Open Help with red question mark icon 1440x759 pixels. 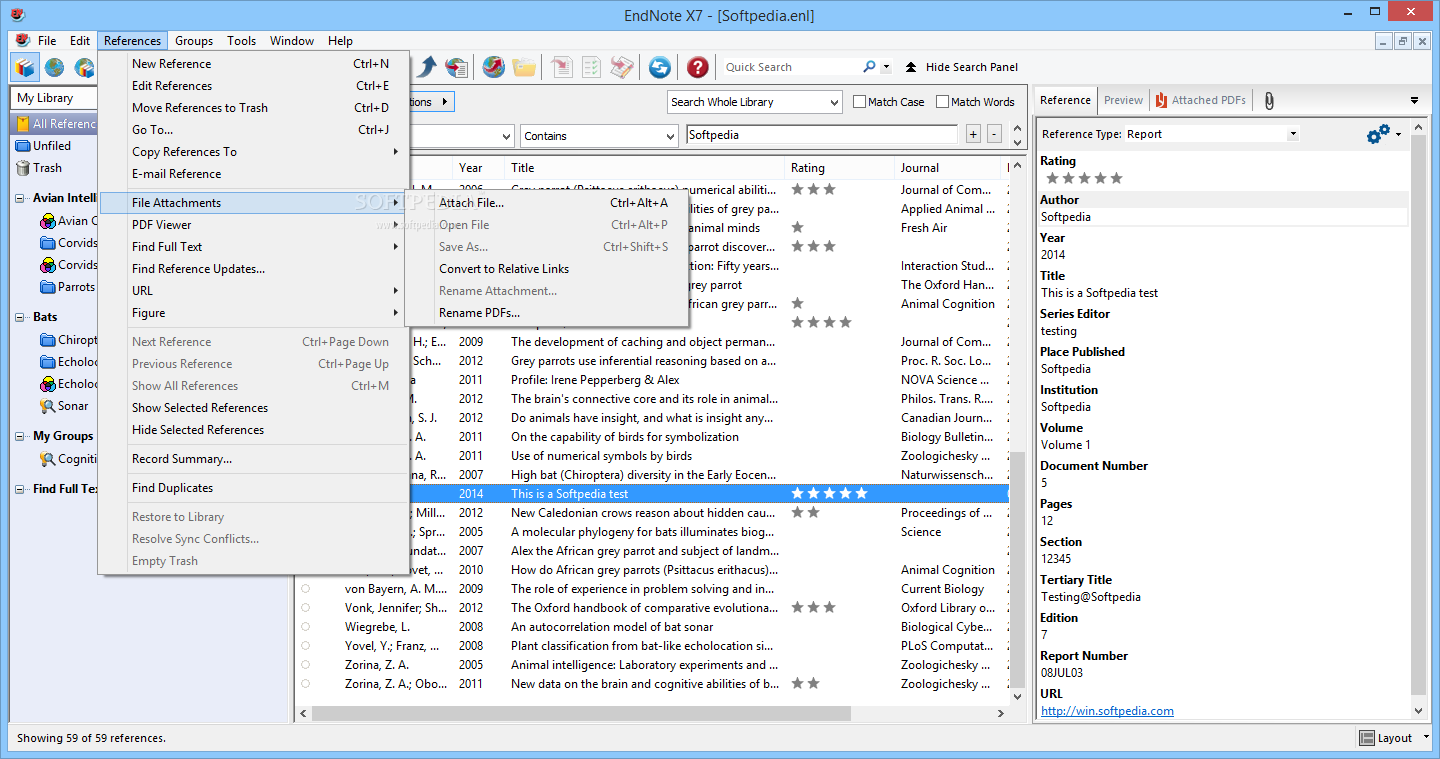[698, 67]
